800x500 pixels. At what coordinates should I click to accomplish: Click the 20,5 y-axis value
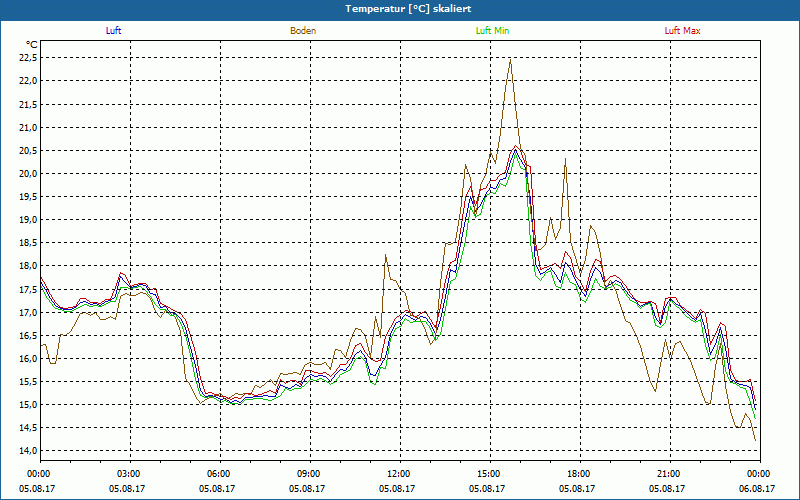28,151
